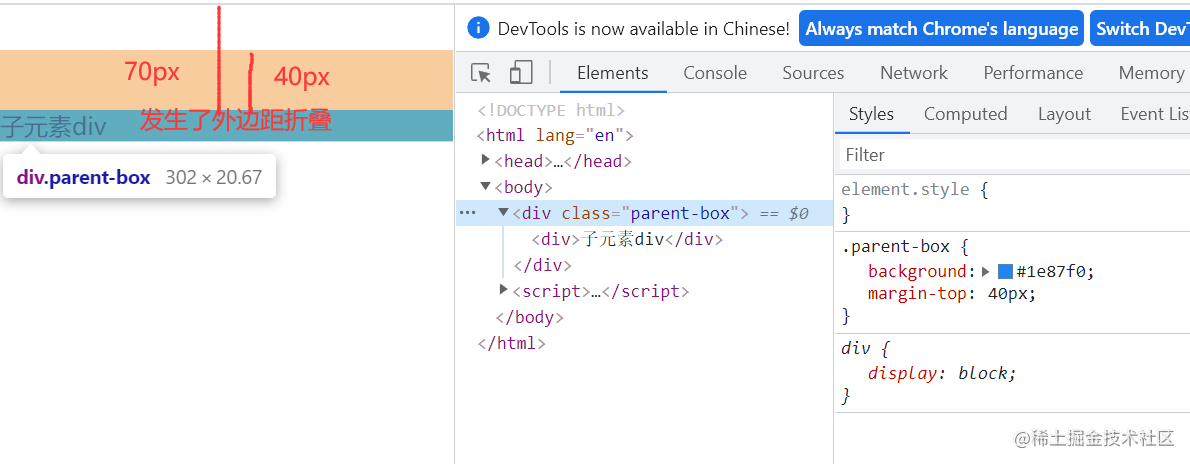Screen dimensions: 1190x464
Task: Click the 子元素div text in page
Action: click(54, 127)
